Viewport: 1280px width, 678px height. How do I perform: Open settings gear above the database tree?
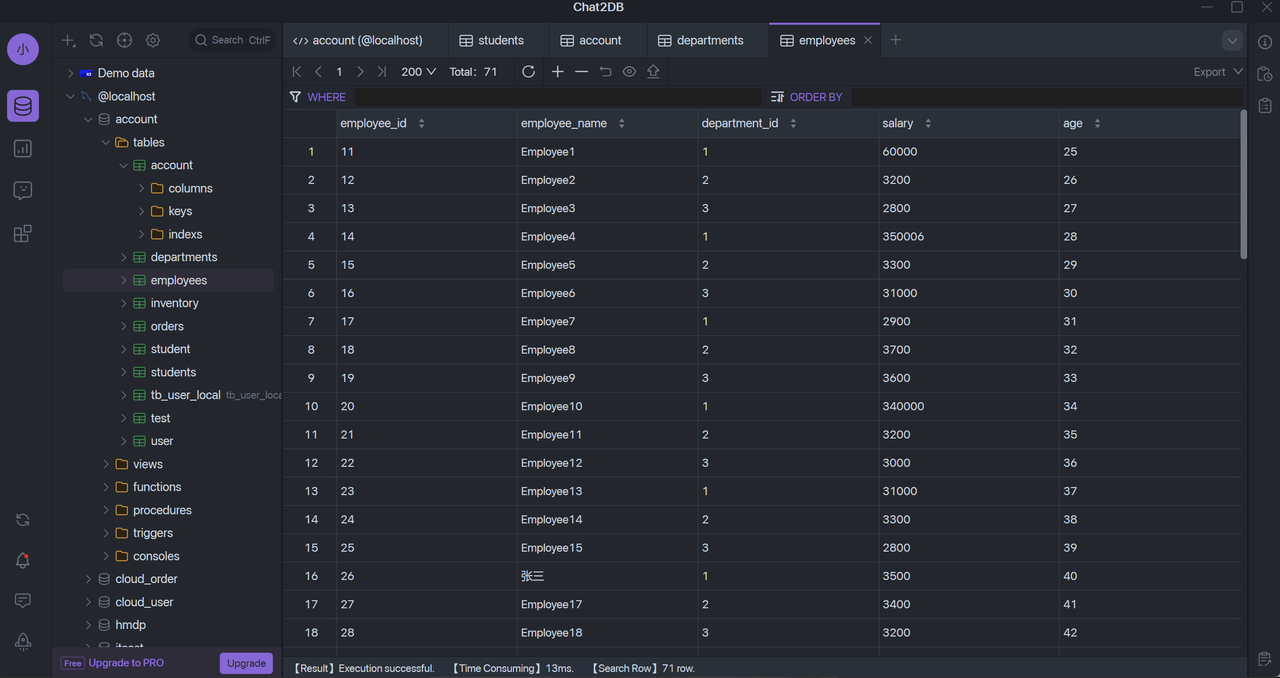153,41
